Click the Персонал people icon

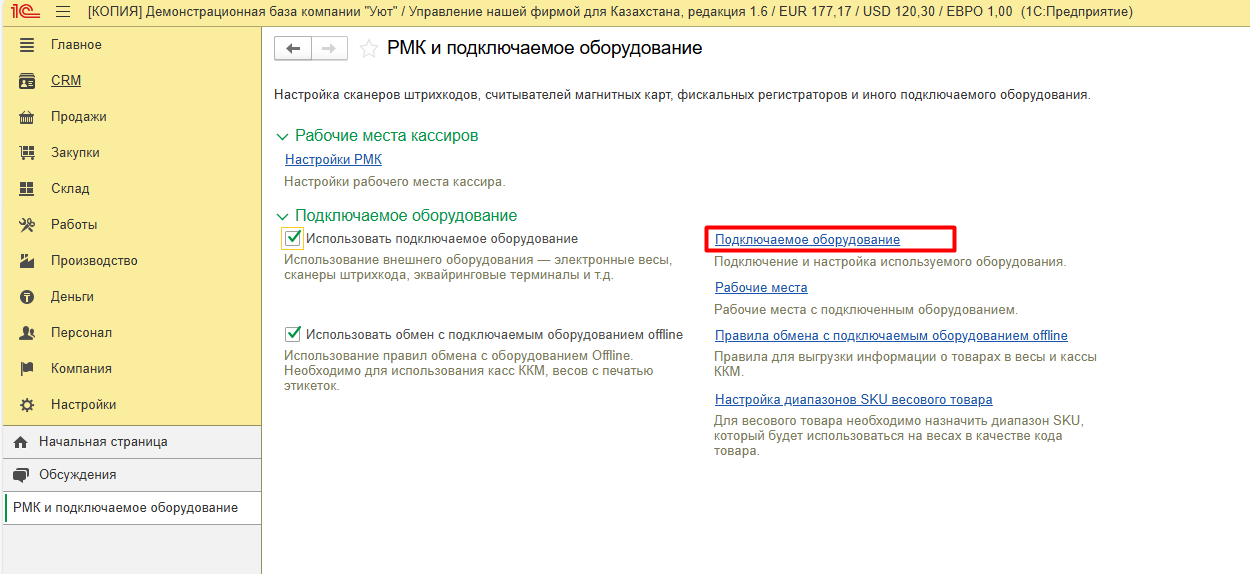click(x=28, y=333)
